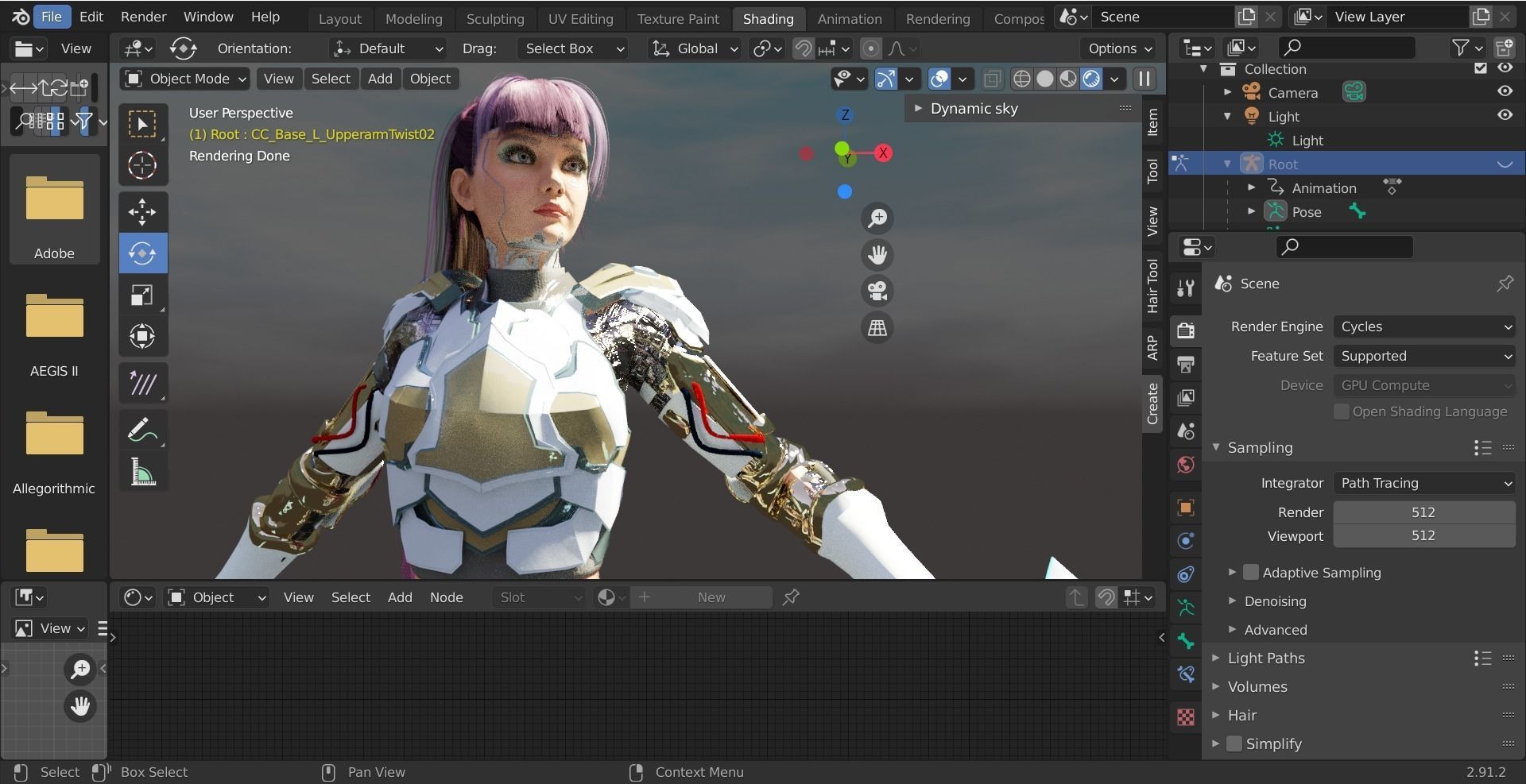Viewport: 1526px width, 784px height.
Task: Open the Object properties tab icon
Action: tap(1186, 508)
